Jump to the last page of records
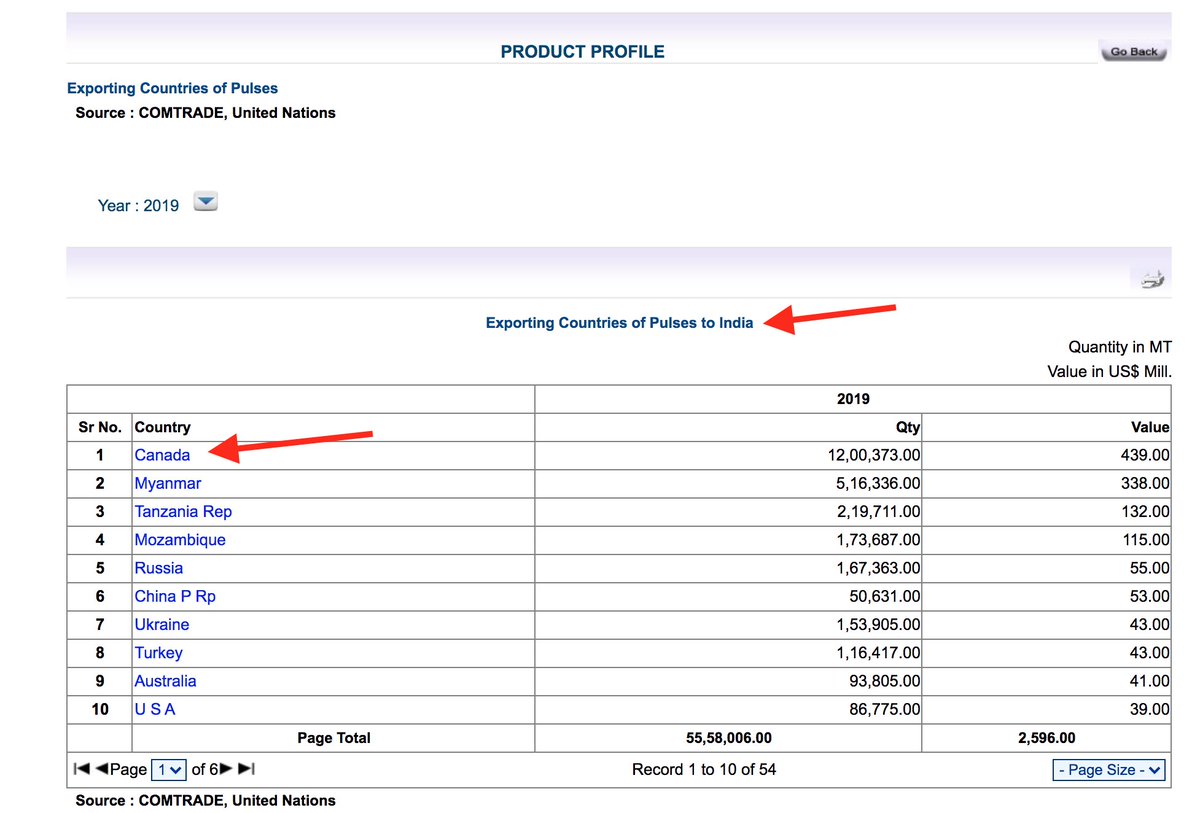Image resolution: width=1200 pixels, height=813 pixels. point(241,769)
